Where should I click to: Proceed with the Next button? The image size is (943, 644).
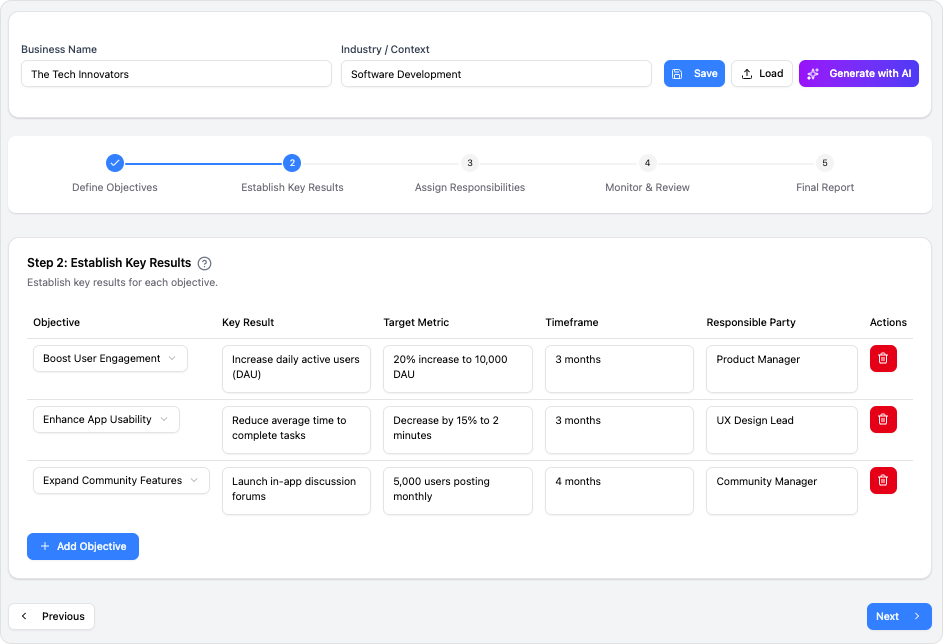(x=898, y=616)
